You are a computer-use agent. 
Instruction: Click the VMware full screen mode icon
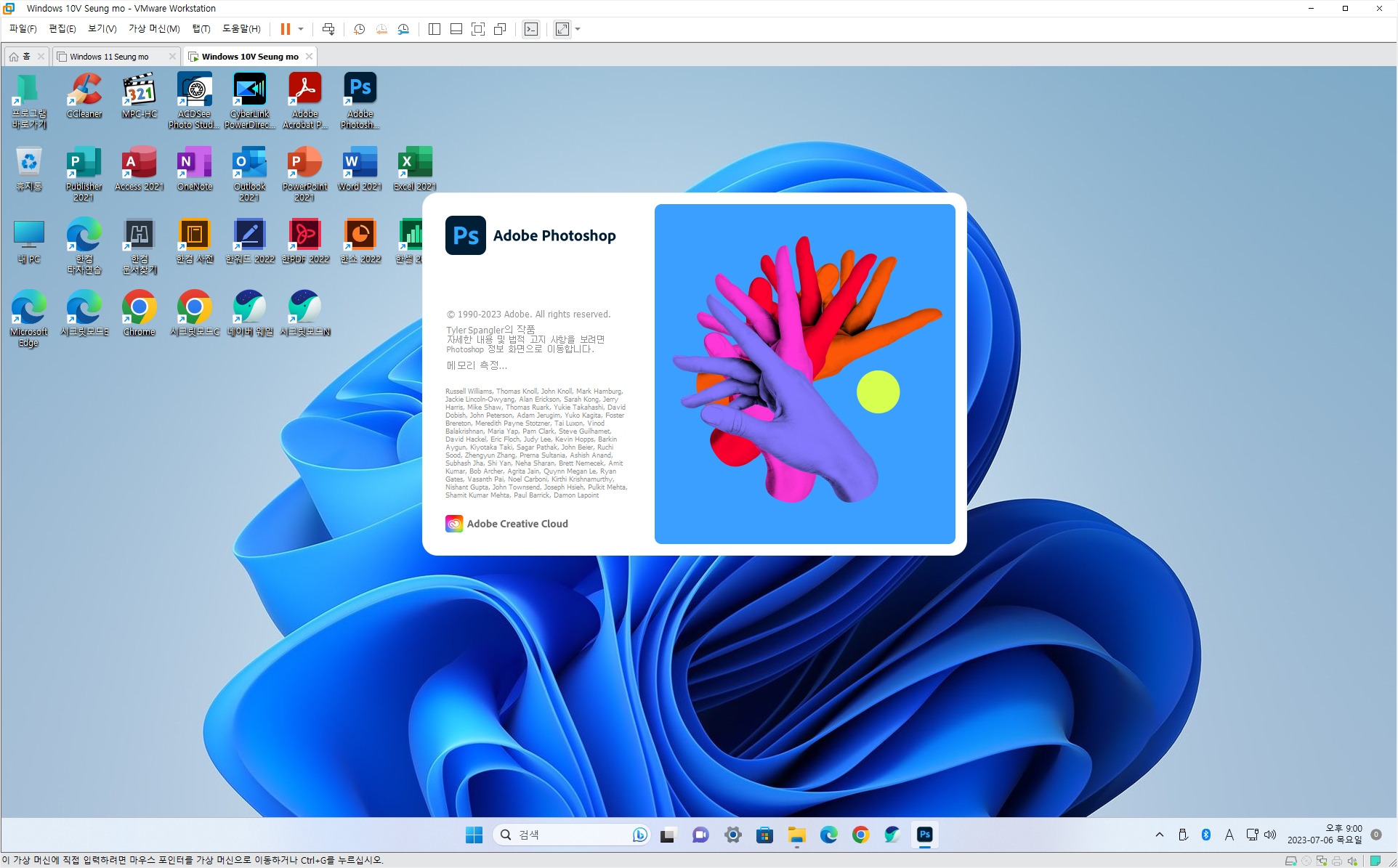pos(478,29)
